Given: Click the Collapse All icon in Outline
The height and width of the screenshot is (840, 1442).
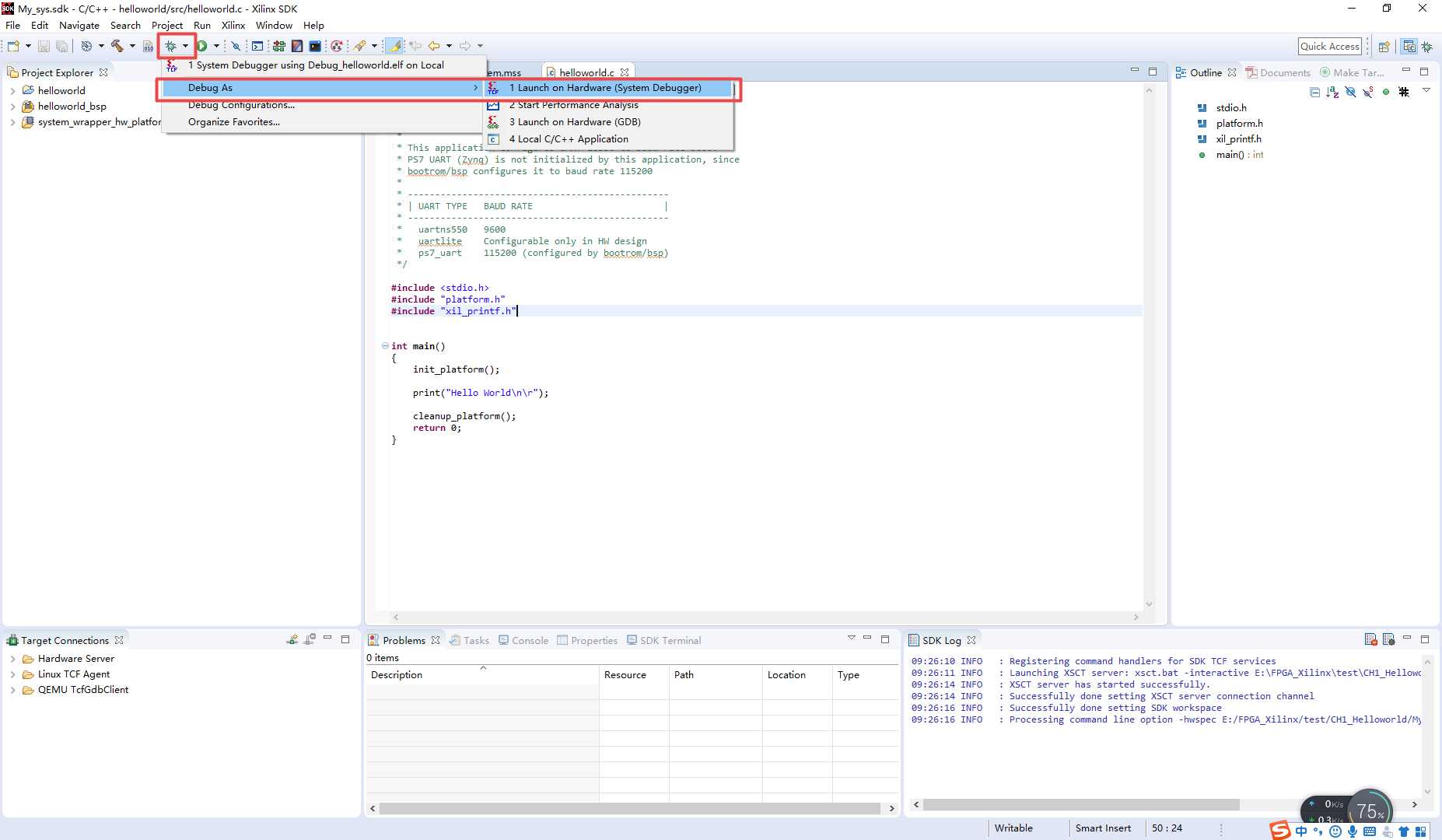Looking at the screenshot, I should (x=1315, y=92).
